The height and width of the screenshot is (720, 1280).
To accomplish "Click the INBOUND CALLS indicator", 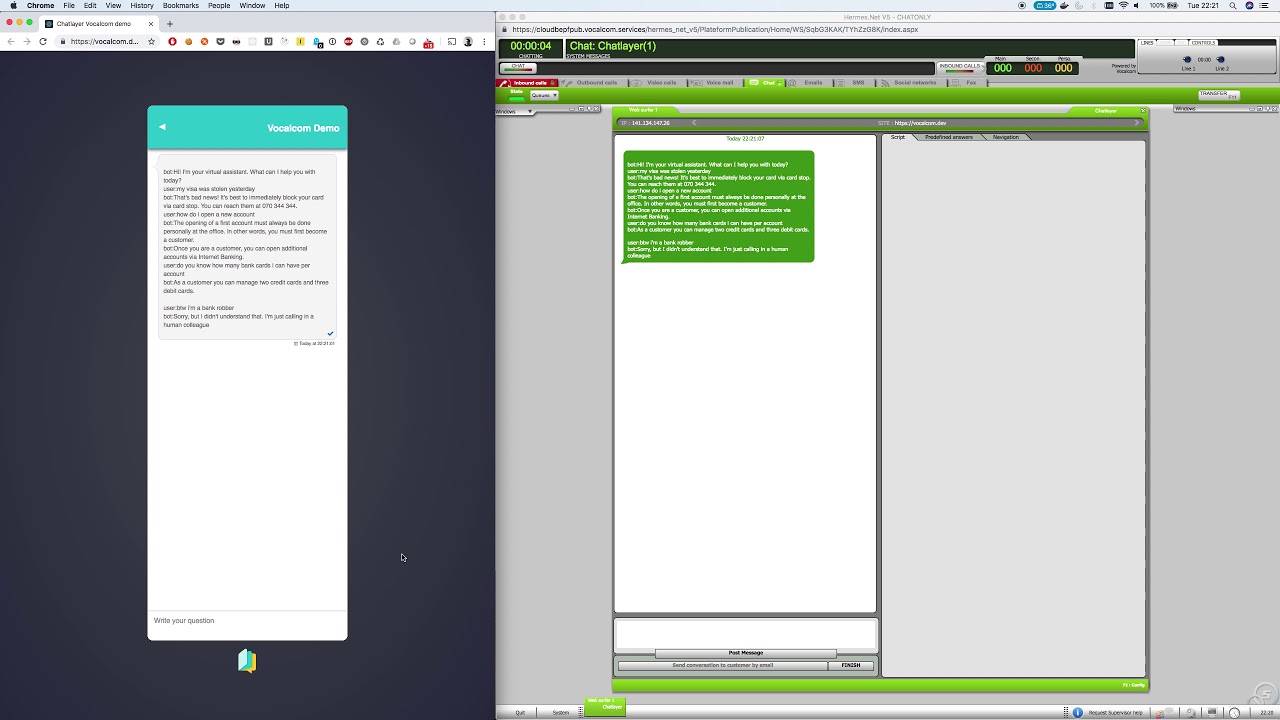I will [960, 67].
